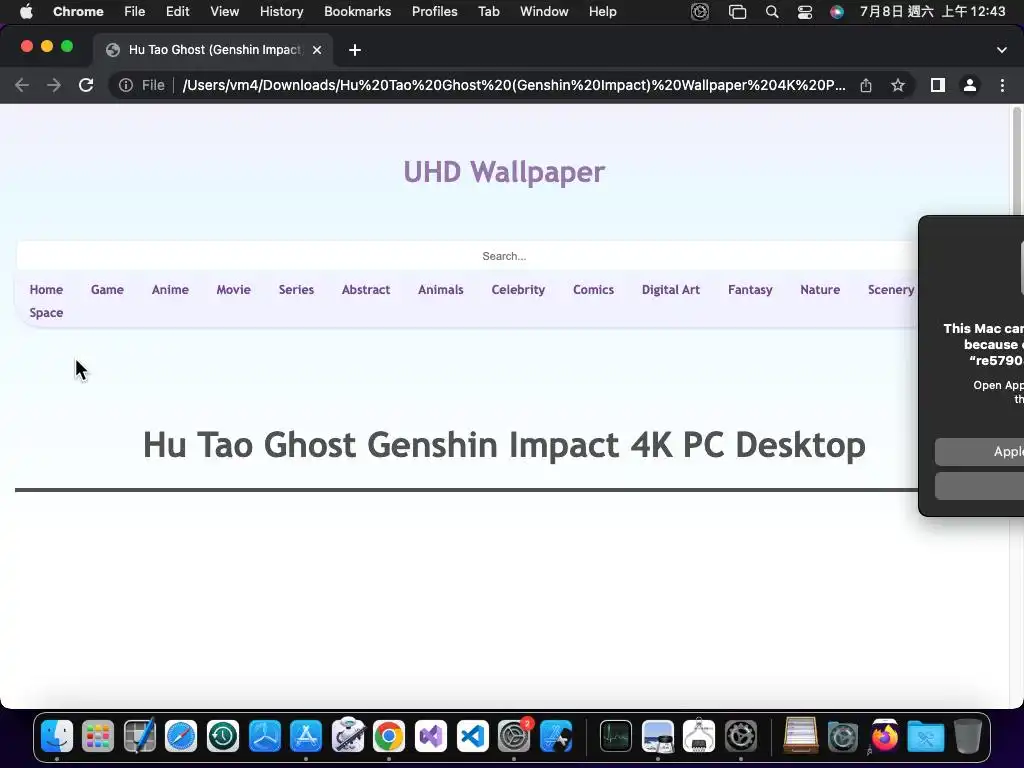Open App Store from the Dock
This screenshot has height=768, width=1024.
pos(306,736)
